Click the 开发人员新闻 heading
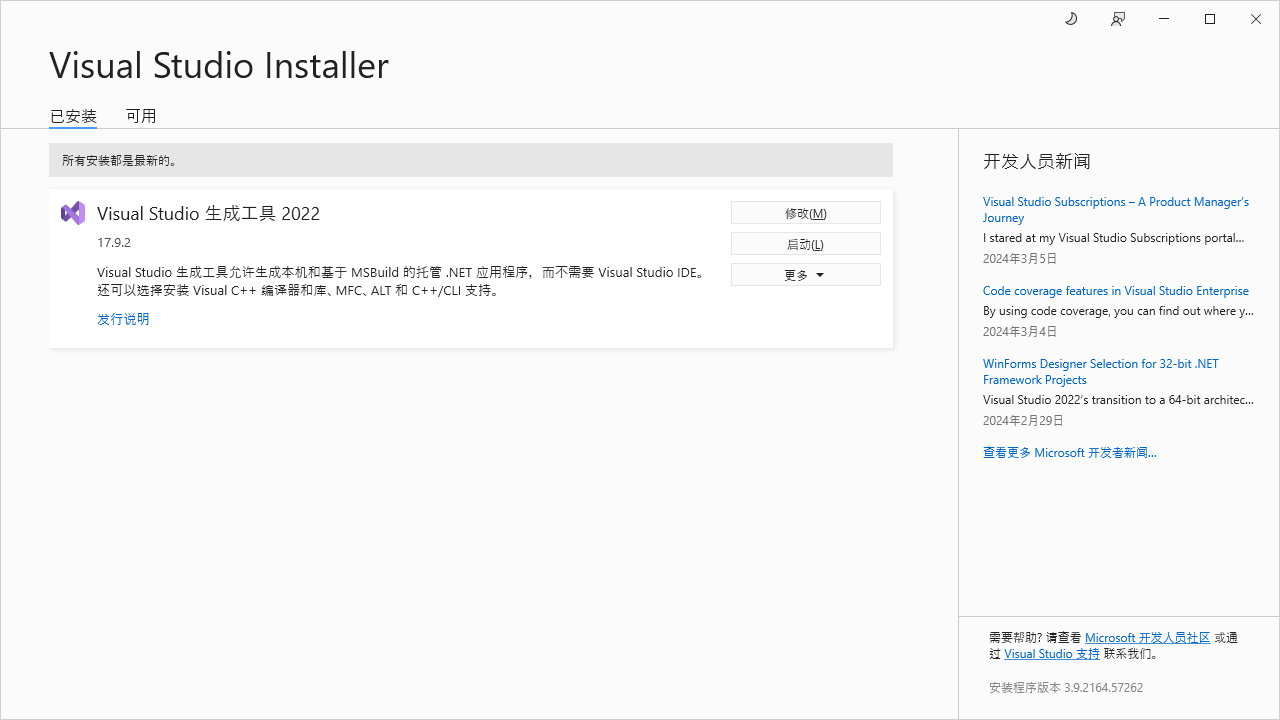This screenshot has width=1280, height=720. (1037, 161)
